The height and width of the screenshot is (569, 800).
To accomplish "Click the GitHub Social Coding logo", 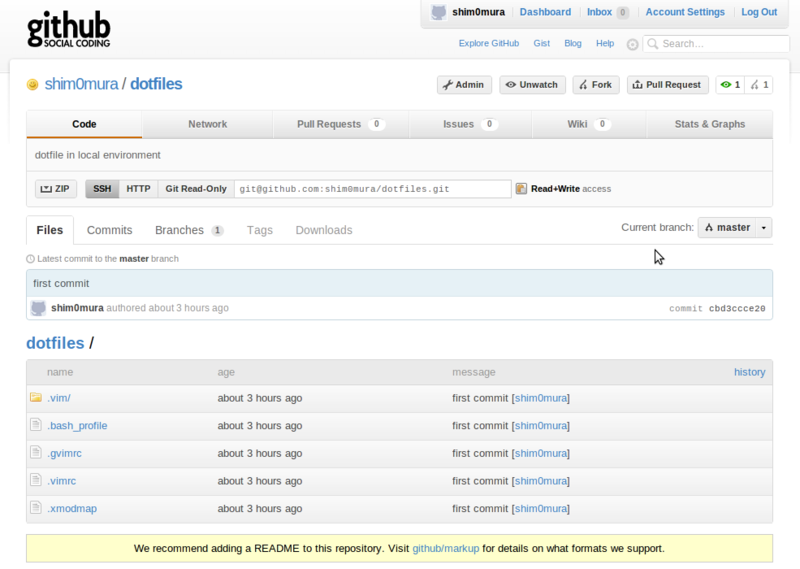I will [68, 30].
